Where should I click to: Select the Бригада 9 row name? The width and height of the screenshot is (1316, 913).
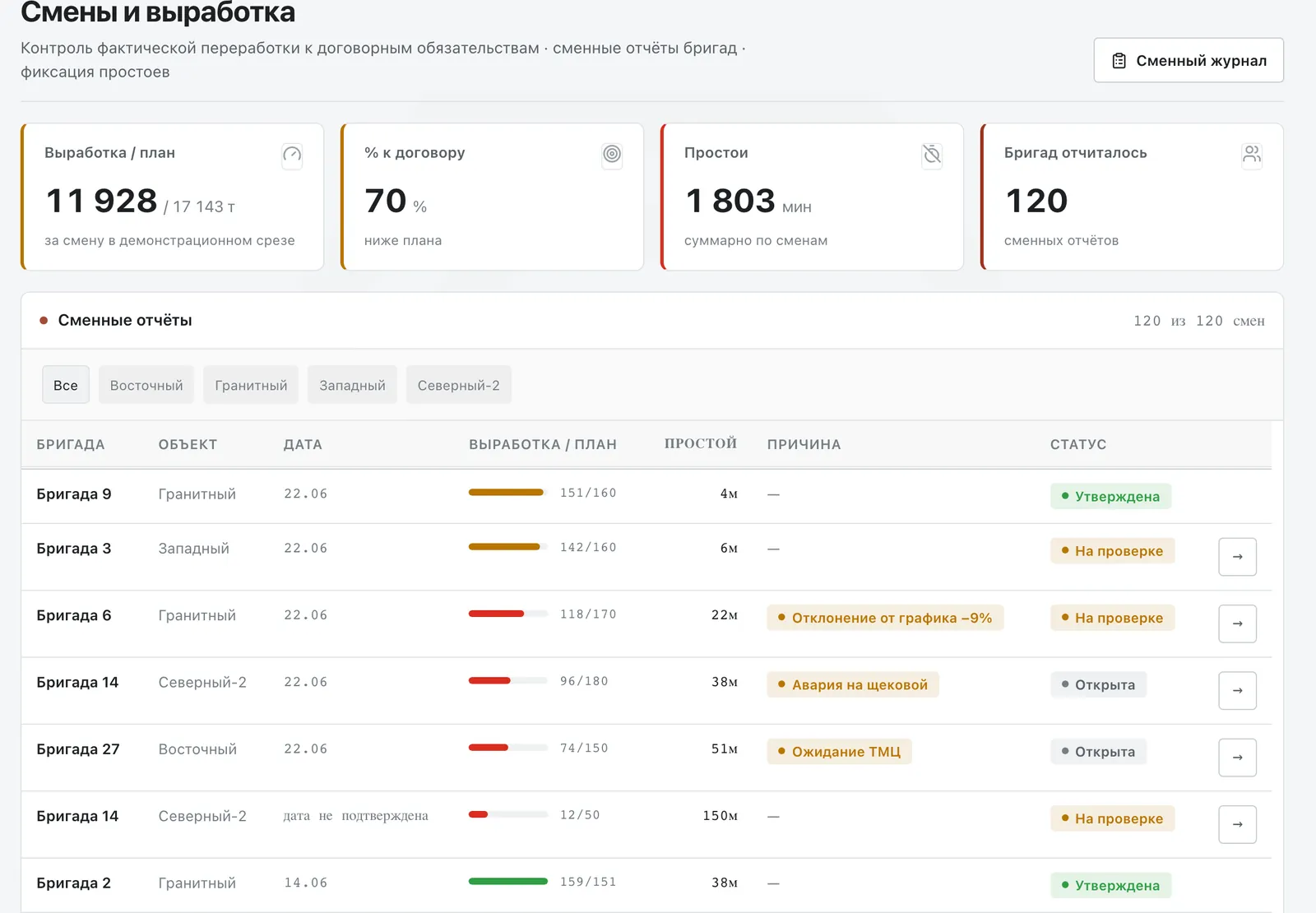74,494
